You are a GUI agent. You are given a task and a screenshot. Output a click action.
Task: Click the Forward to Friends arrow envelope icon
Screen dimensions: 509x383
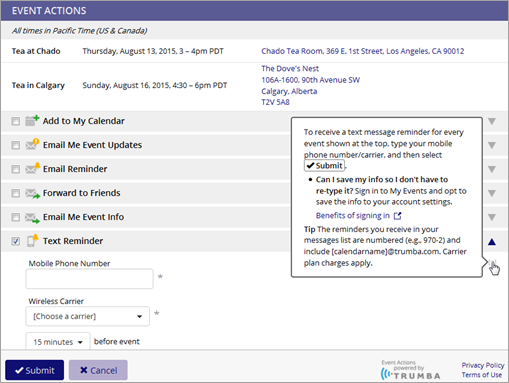[x=33, y=193]
